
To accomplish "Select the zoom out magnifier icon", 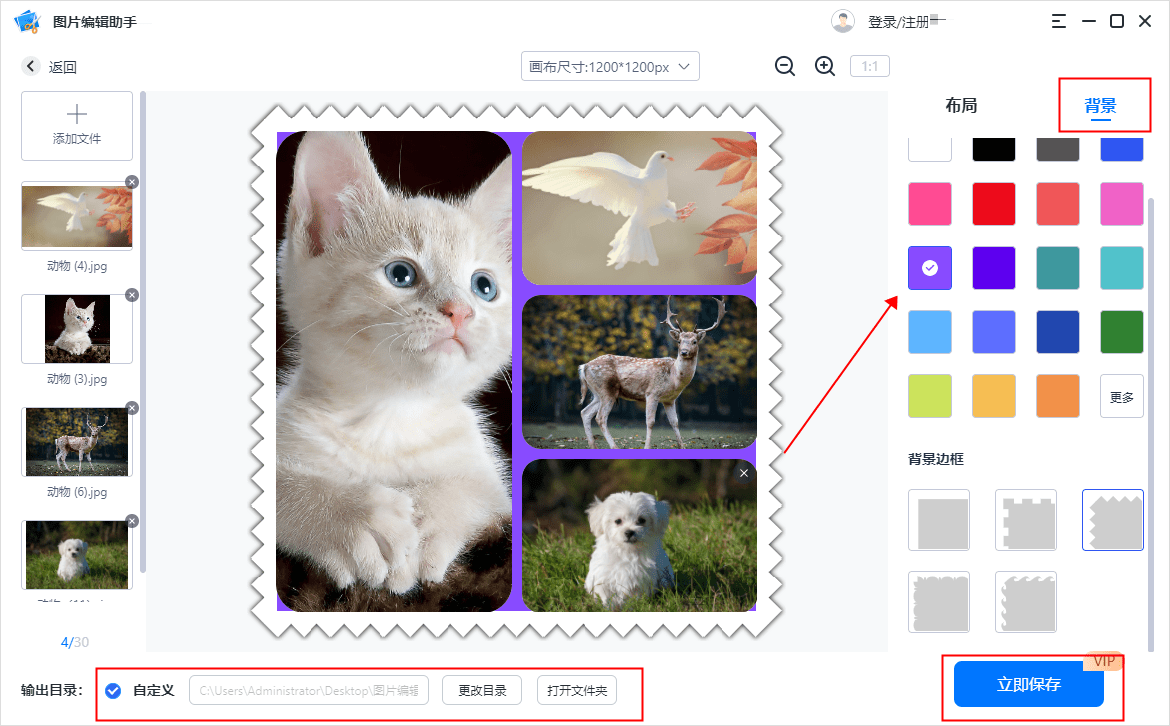I will (x=785, y=66).
